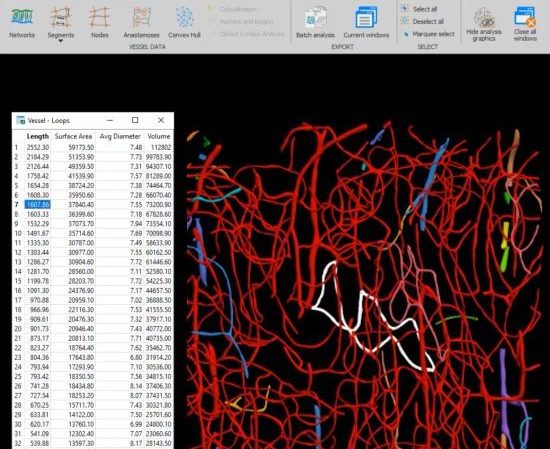The height and width of the screenshot is (449, 550).
Task: Open the Anastomoses analysis icon
Action: click(141, 22)
